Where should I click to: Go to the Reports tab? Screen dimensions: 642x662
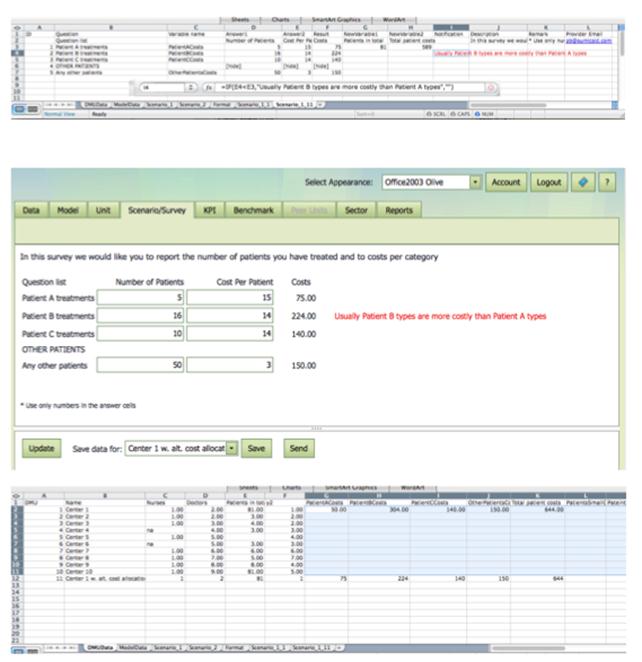pos(399,211)
